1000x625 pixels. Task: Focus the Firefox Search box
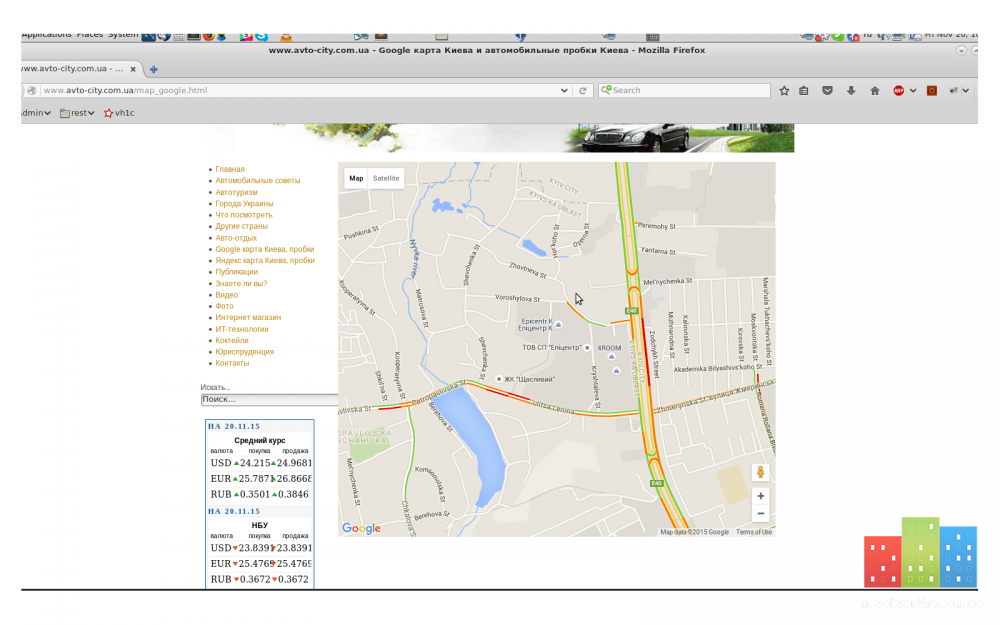[684, 91]
